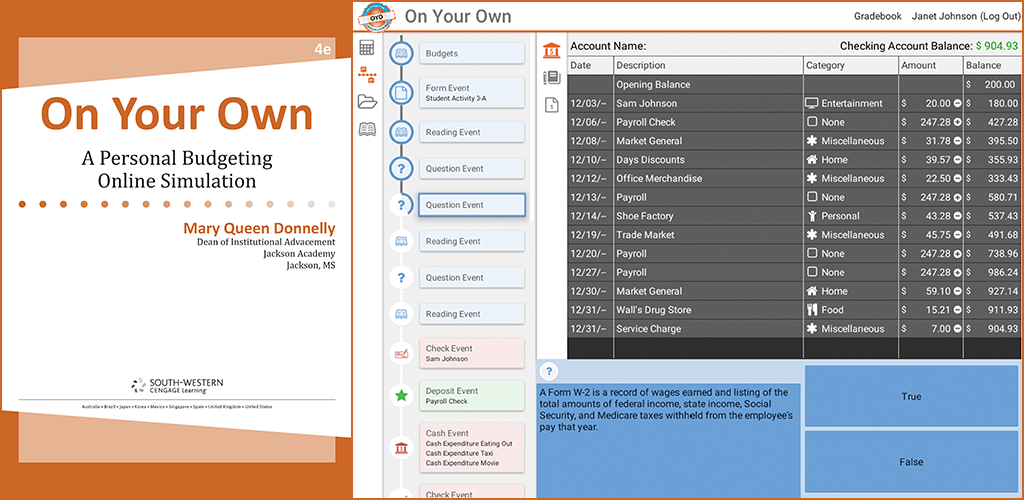Open Form Event Student Activity 3-A
This screenshot has height=500, width=1024.
pos(472,93)
